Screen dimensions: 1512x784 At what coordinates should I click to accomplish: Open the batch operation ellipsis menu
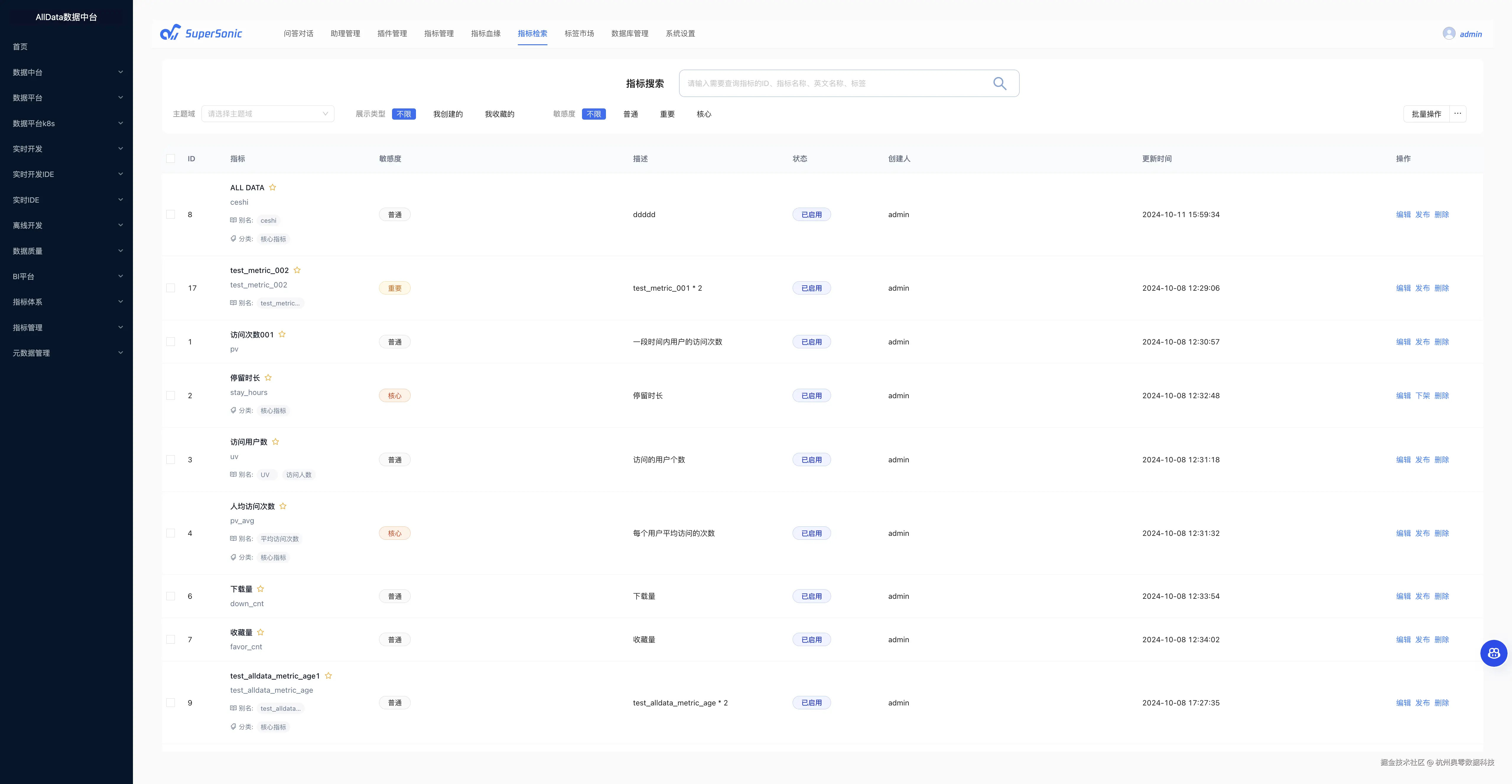coord(1457,114)
